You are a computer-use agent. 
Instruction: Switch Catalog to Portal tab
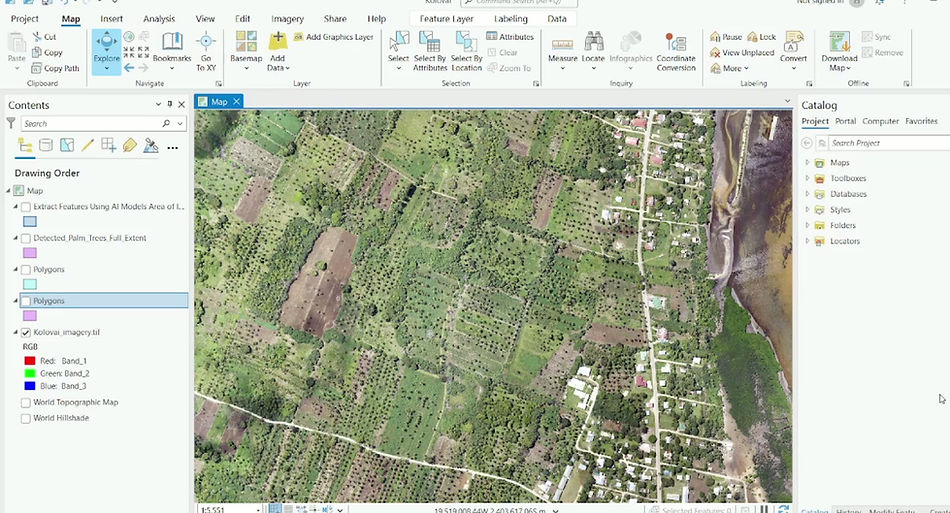[845, 121]
